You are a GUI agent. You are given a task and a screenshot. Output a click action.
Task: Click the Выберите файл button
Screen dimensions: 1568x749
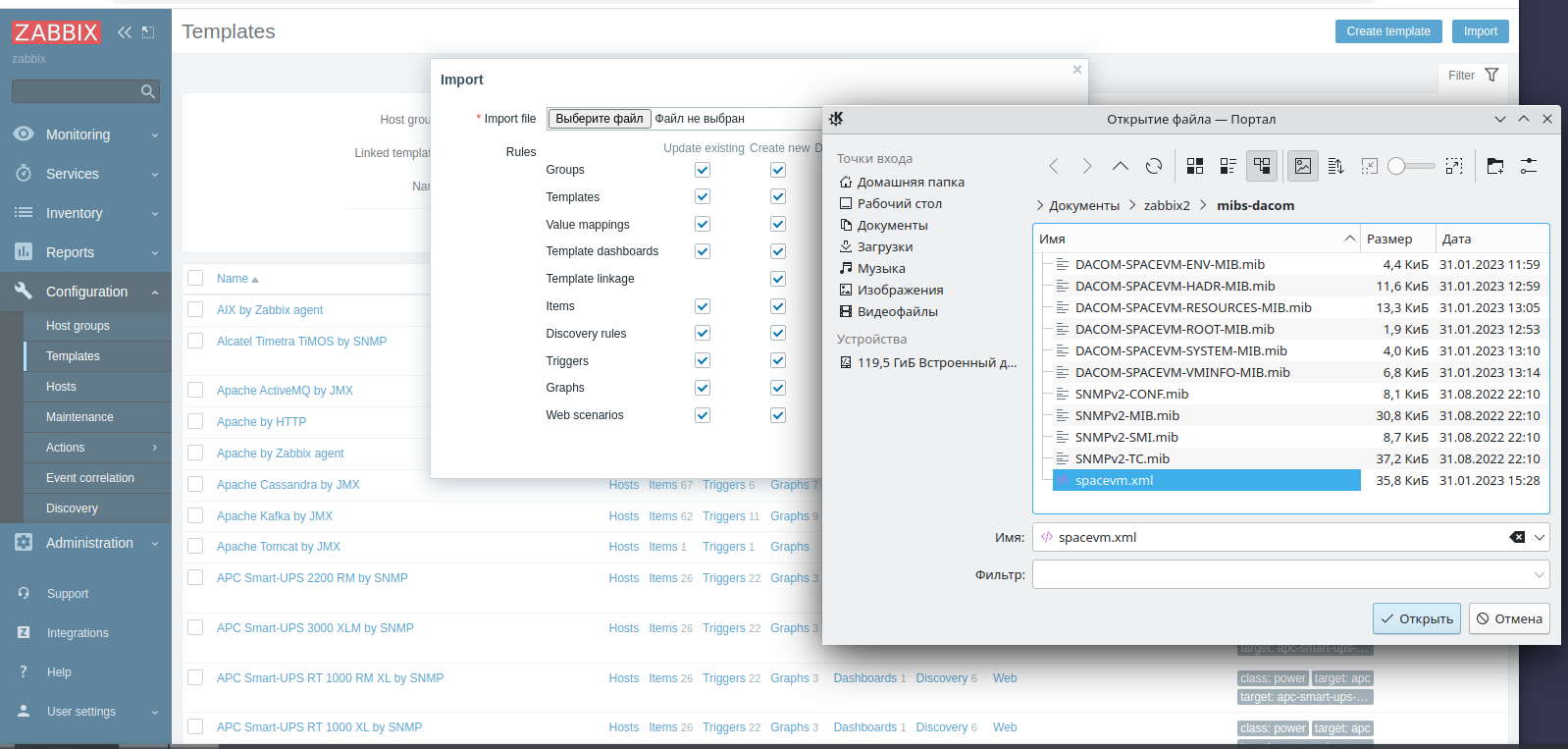pyautogui.click(x=600, y=119)
